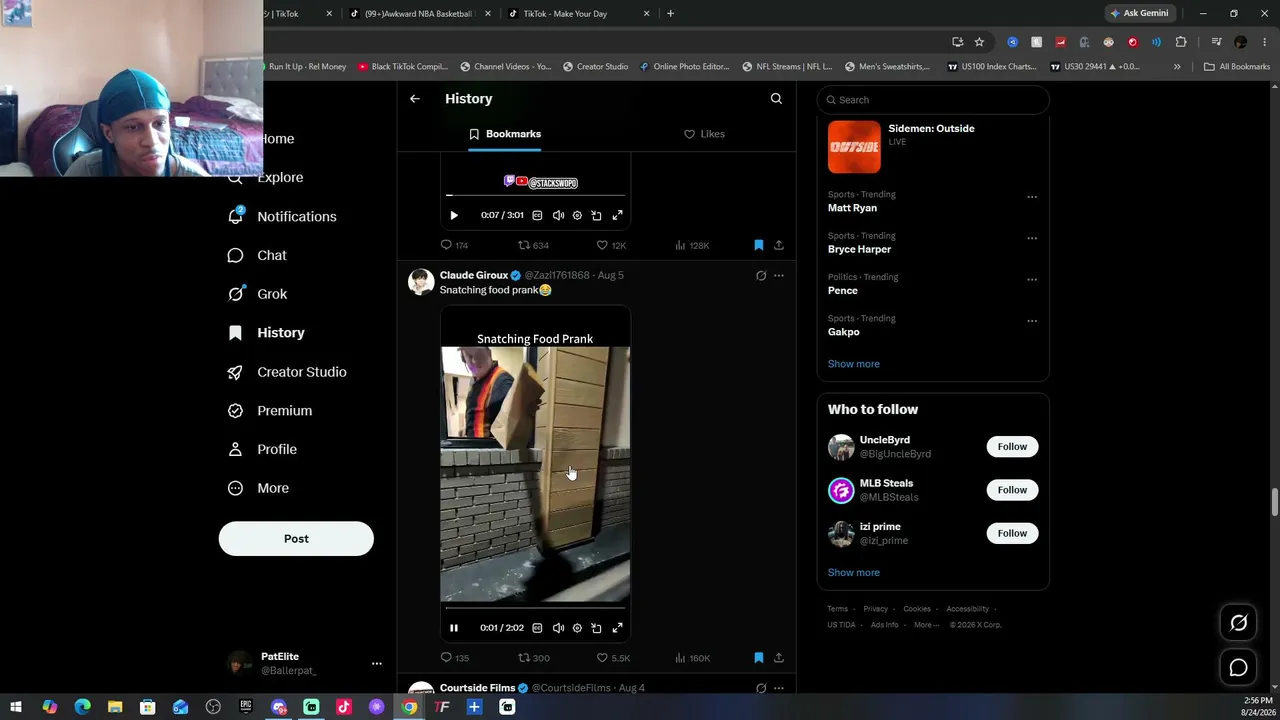Switch to the Likes tab
Screen dimensions: 1280x720
point(704,134)
